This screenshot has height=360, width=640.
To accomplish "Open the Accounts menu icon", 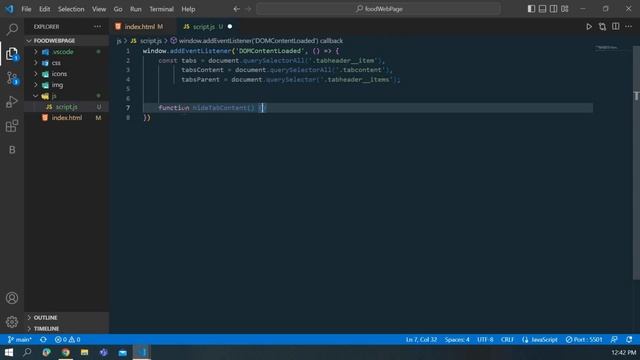I will pos(12,298).
